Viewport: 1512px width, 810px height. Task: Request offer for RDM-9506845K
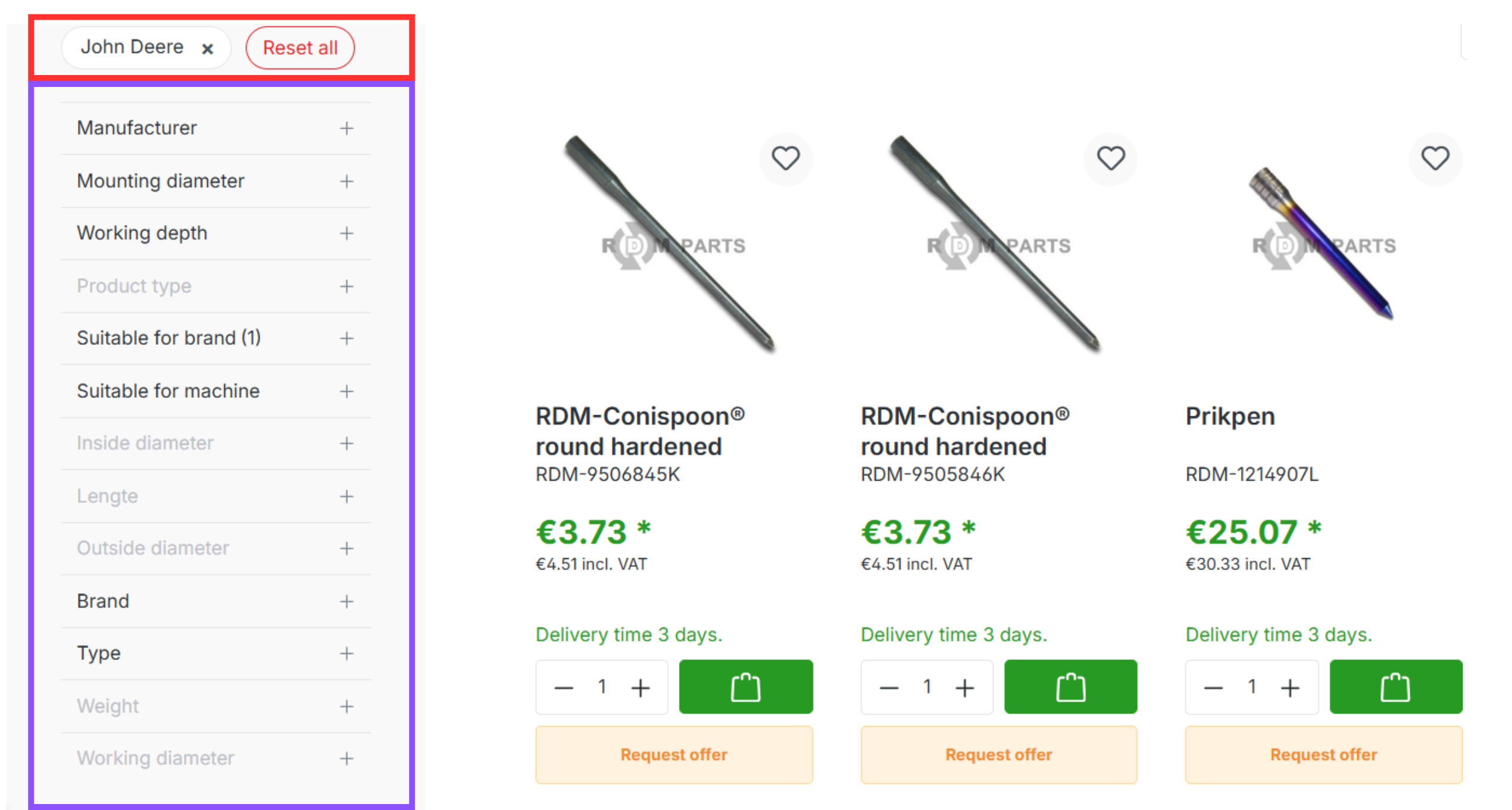(x=673, y=755)
